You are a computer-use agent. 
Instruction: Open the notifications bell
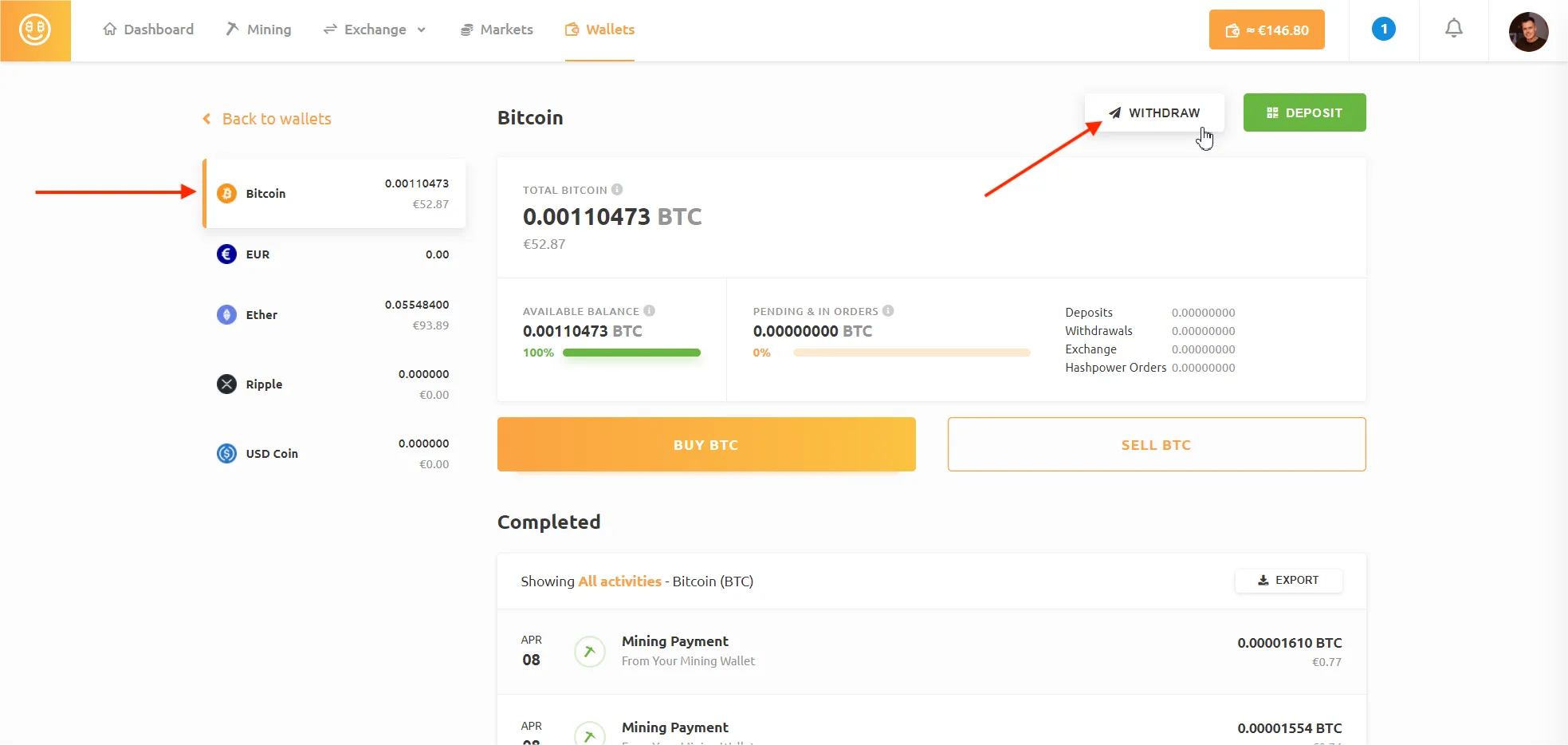[1453, 29]
